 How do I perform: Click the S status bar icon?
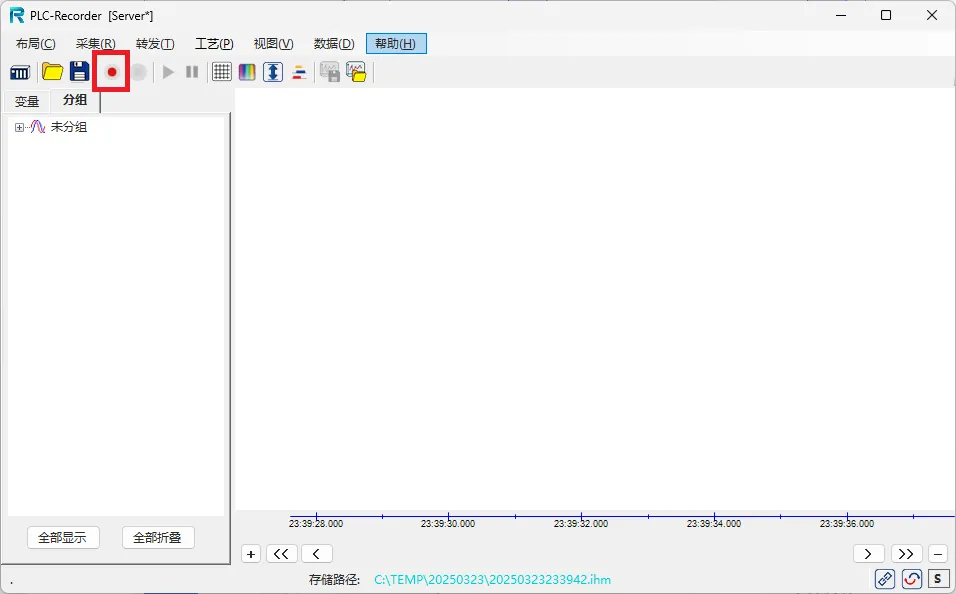[x=938, y=579]
